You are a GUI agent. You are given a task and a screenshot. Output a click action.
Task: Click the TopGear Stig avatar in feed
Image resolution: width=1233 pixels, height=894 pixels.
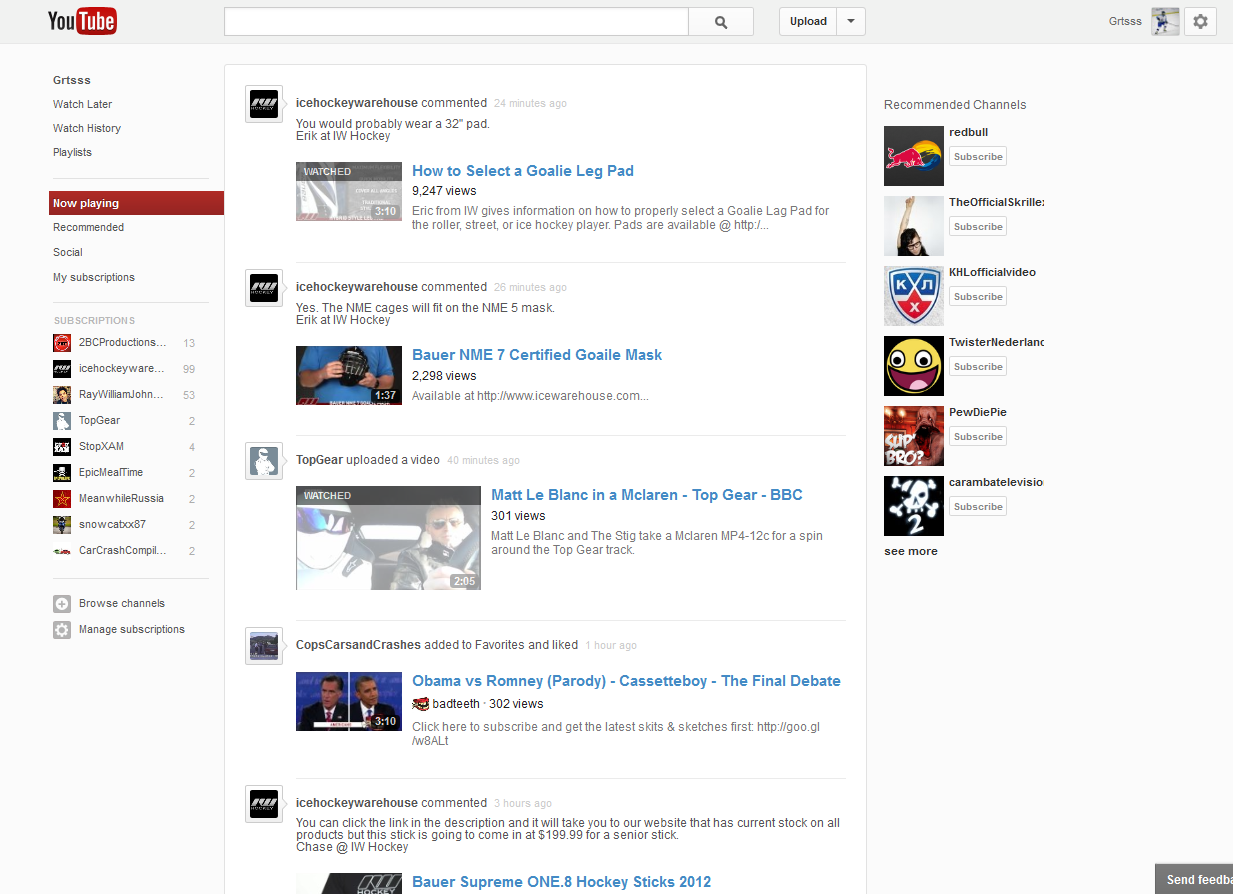coord(264,462)
